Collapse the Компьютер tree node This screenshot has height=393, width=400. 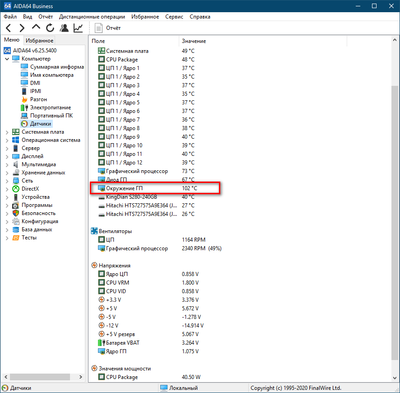(x=7, y=59)
